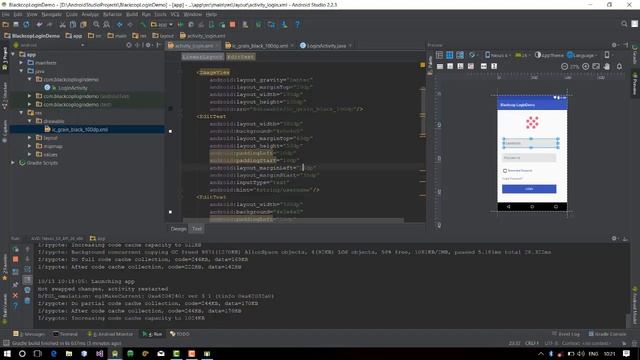
Task: Toggle the design surface view icon in Preview
Action: 439,55
